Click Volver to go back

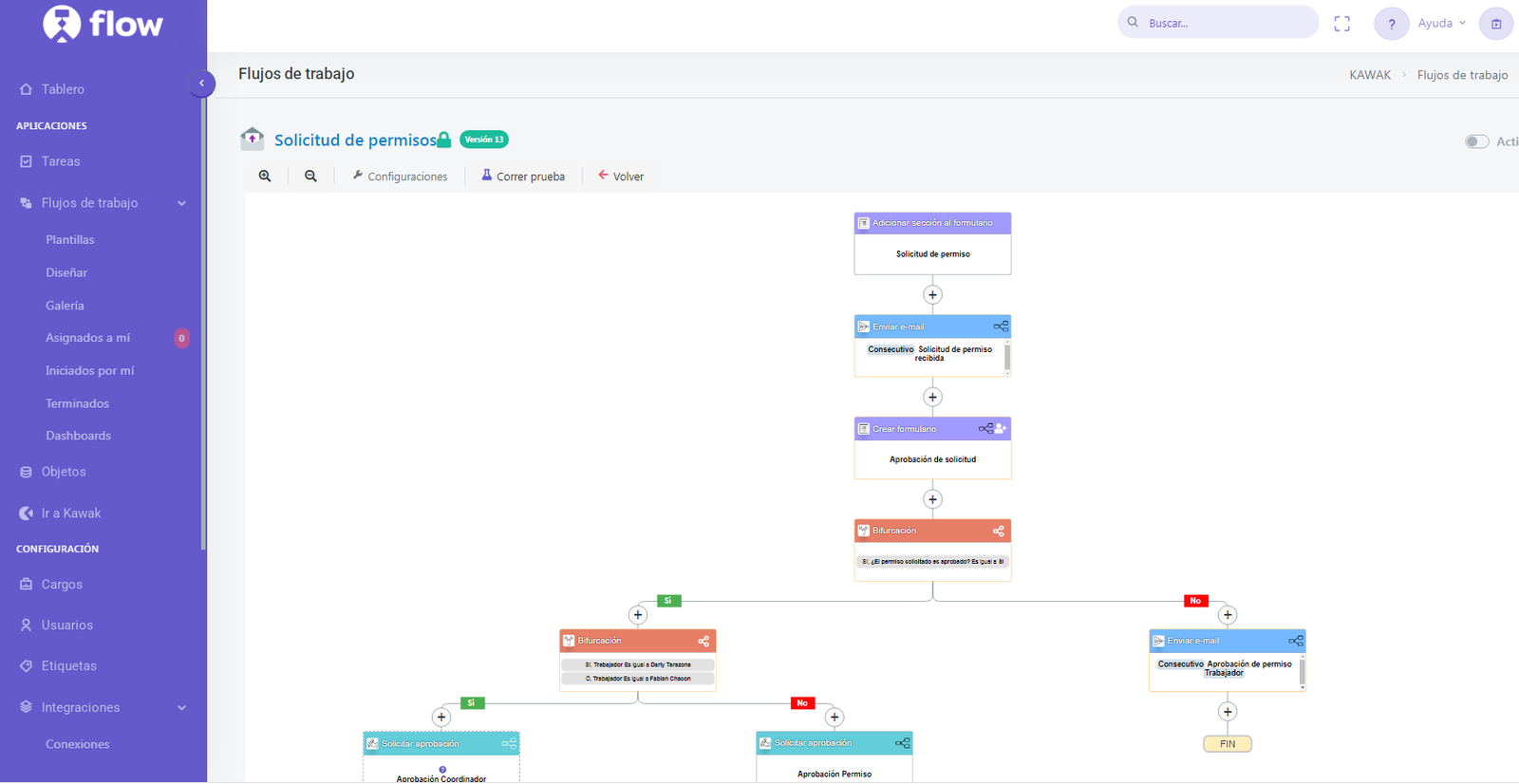pyautogui.click(x=621, y=177)
